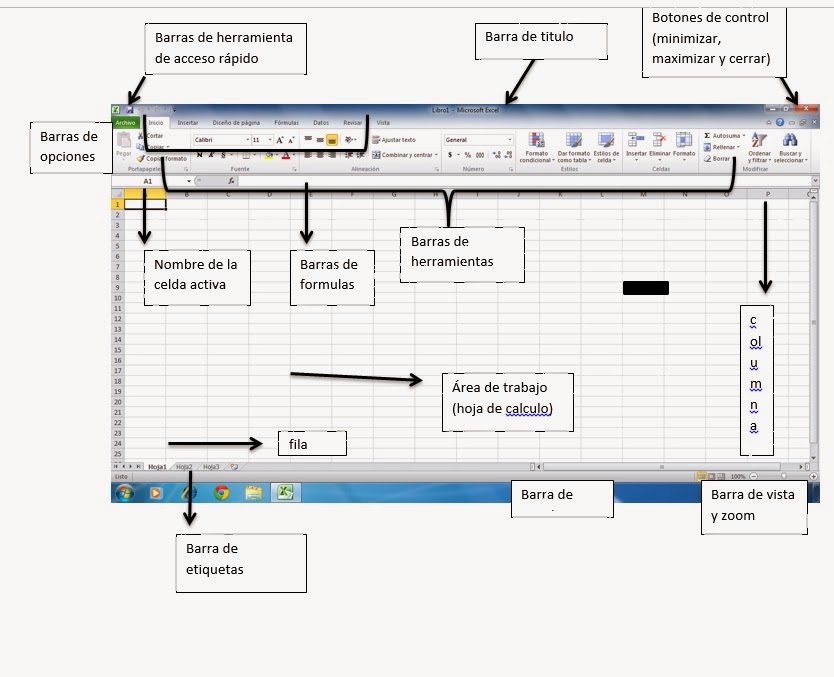Click the currency dollar format icon
The image size is (834, 677).
coord(450,155)
